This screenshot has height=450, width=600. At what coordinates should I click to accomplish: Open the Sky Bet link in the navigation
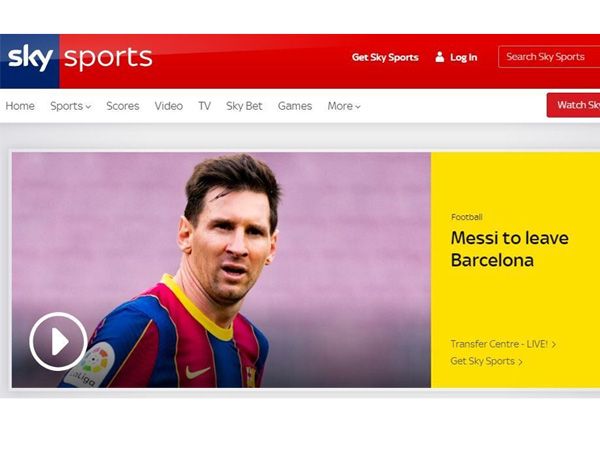[x=244, y=106]
